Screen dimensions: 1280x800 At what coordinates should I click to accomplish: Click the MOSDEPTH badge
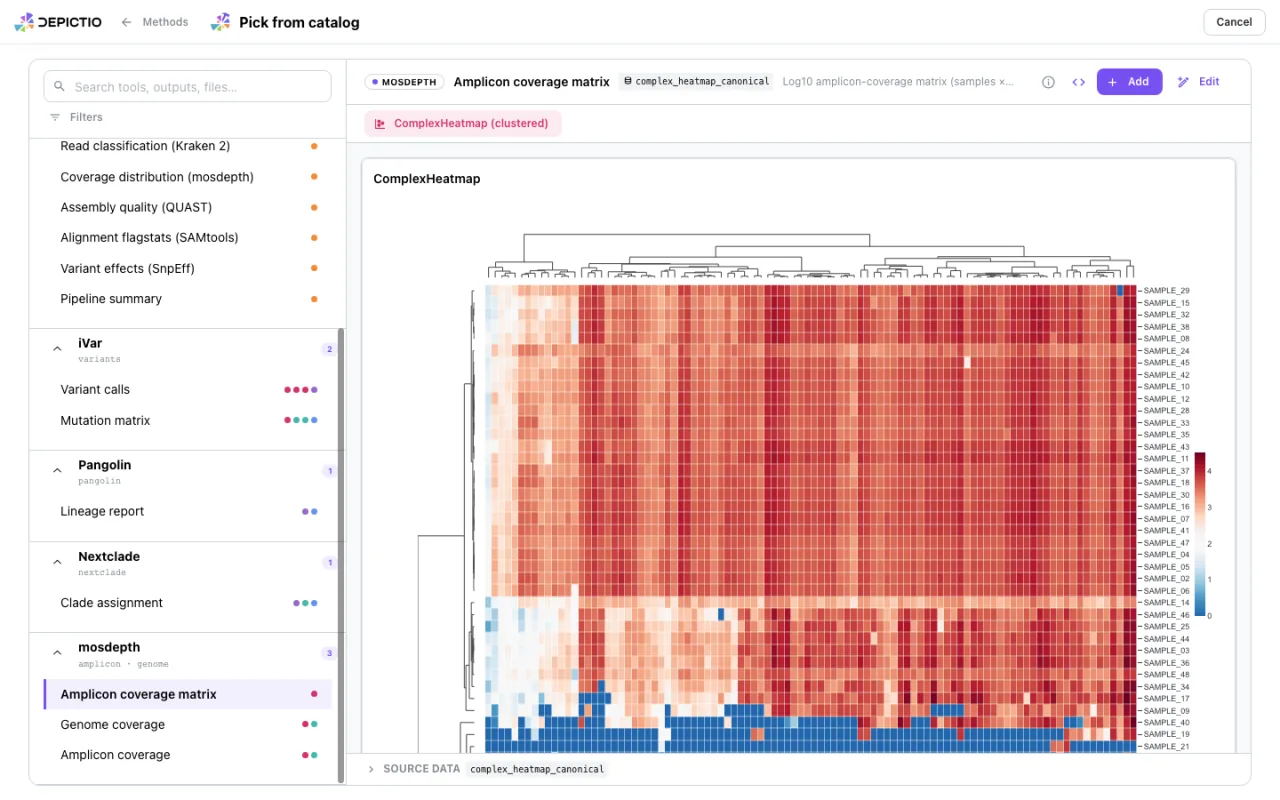(403, 82)
